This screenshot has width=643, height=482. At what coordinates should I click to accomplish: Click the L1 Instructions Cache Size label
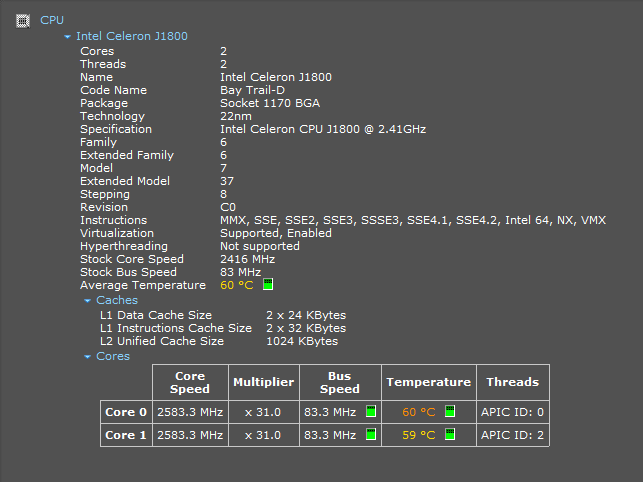pyautogui.click(x=176, y=328)
